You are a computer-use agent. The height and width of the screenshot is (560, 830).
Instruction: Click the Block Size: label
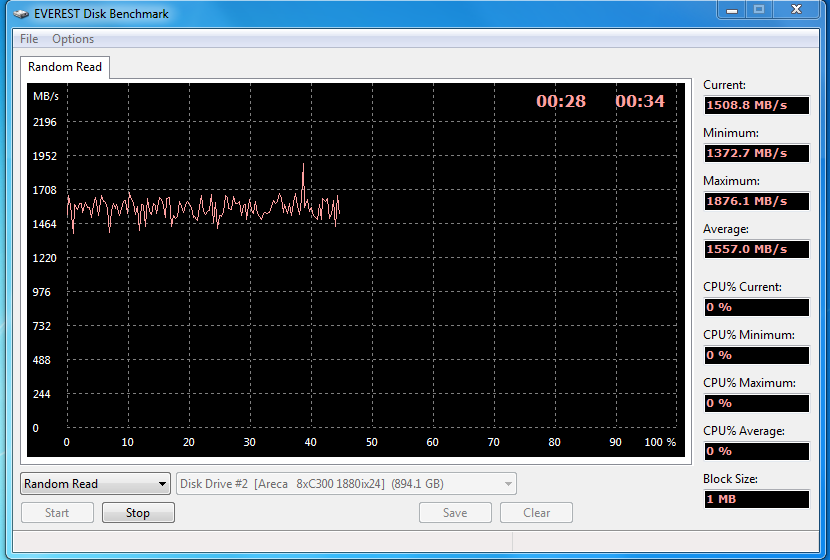(x=730, y=479)
